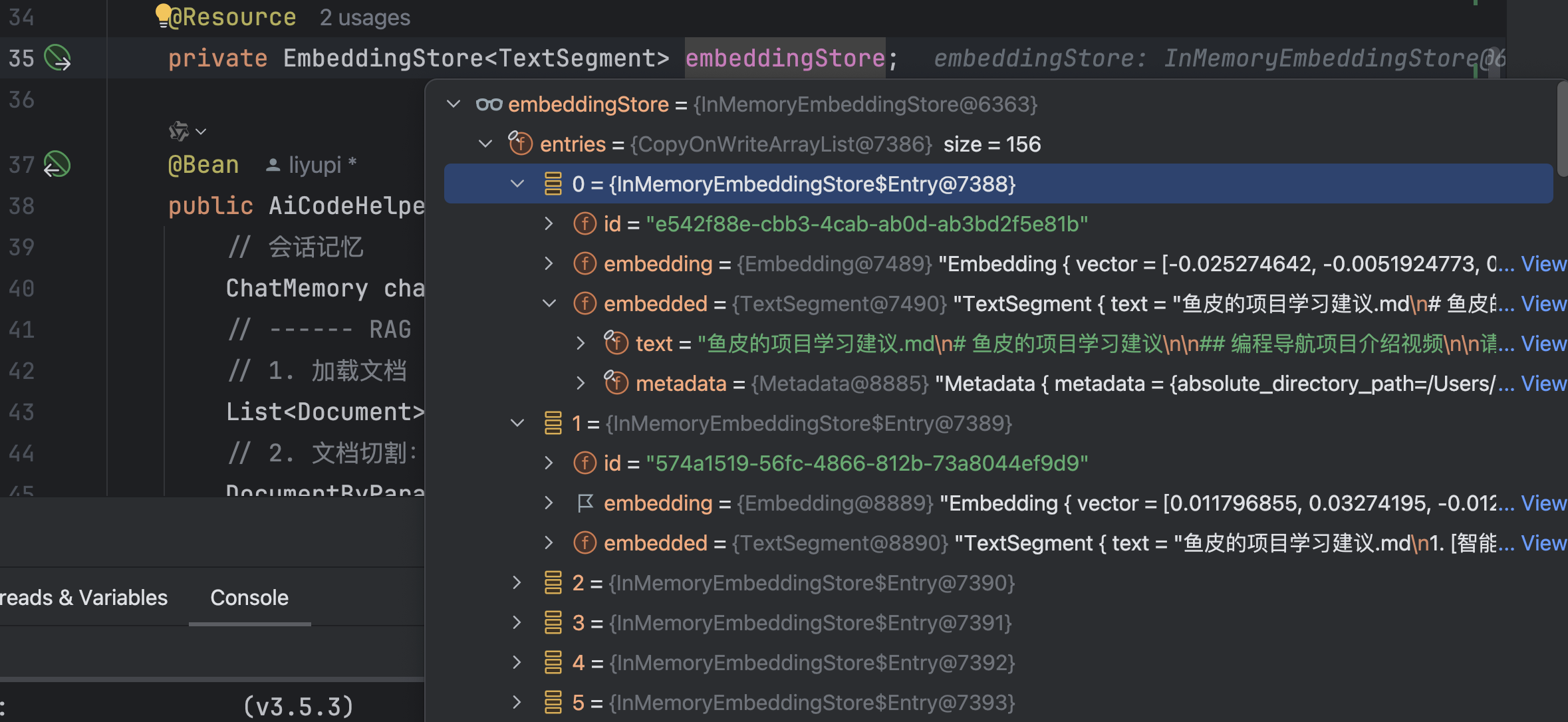Image resolution: width=1568 pixels, height=722 pixels.
Task: Click the flag icon on the second embedding field
Action: [x=585, y=503]
